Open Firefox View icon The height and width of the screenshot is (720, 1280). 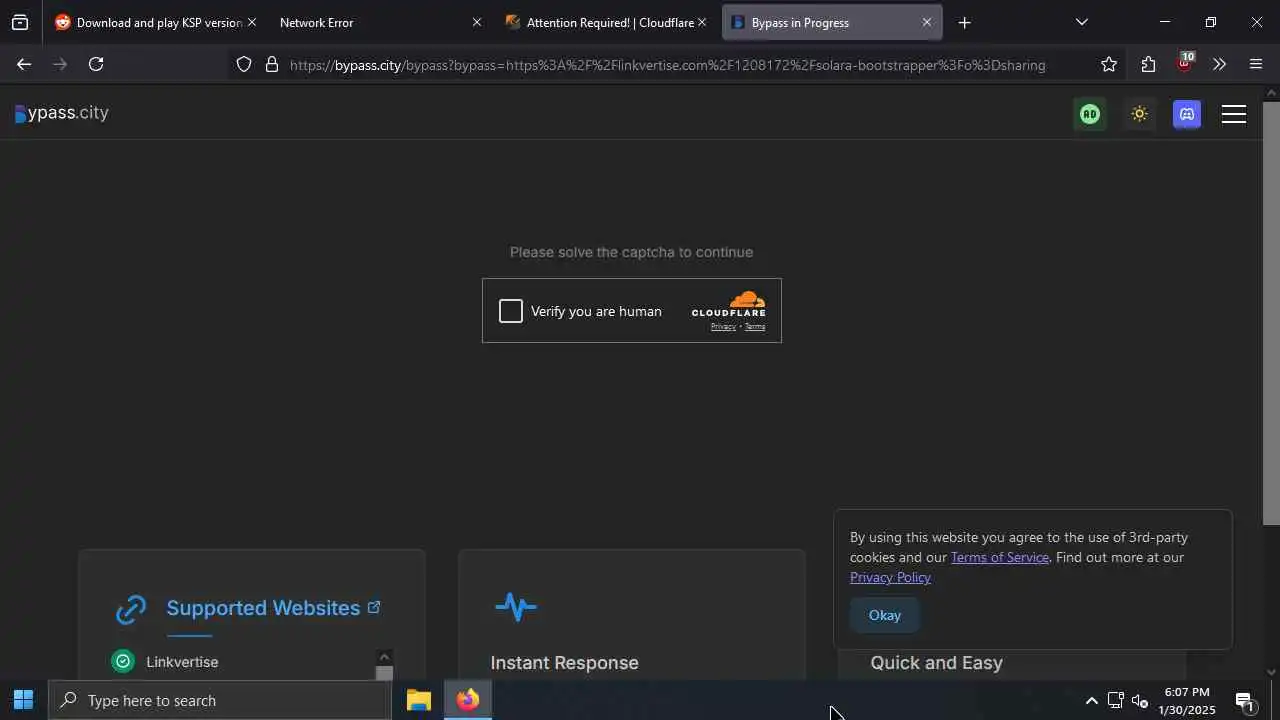tap(20, 22)
